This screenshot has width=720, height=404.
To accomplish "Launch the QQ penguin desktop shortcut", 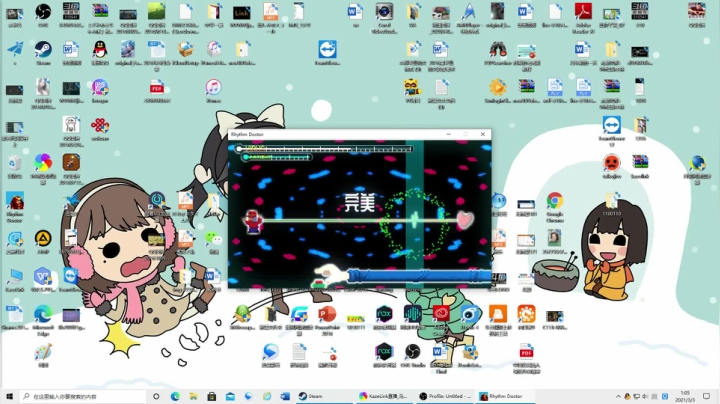I will coord(100,50).
